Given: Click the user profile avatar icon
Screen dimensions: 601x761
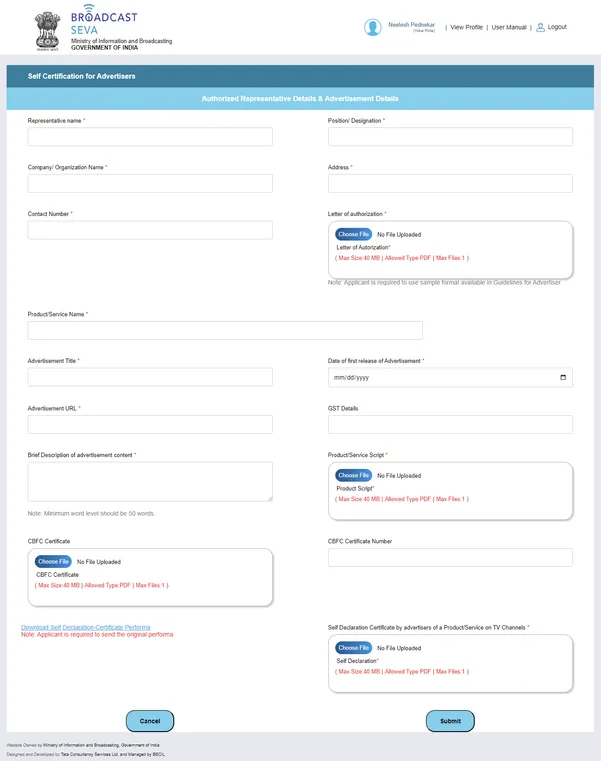Looking at the screenshot, I should (x=373, y=27).
